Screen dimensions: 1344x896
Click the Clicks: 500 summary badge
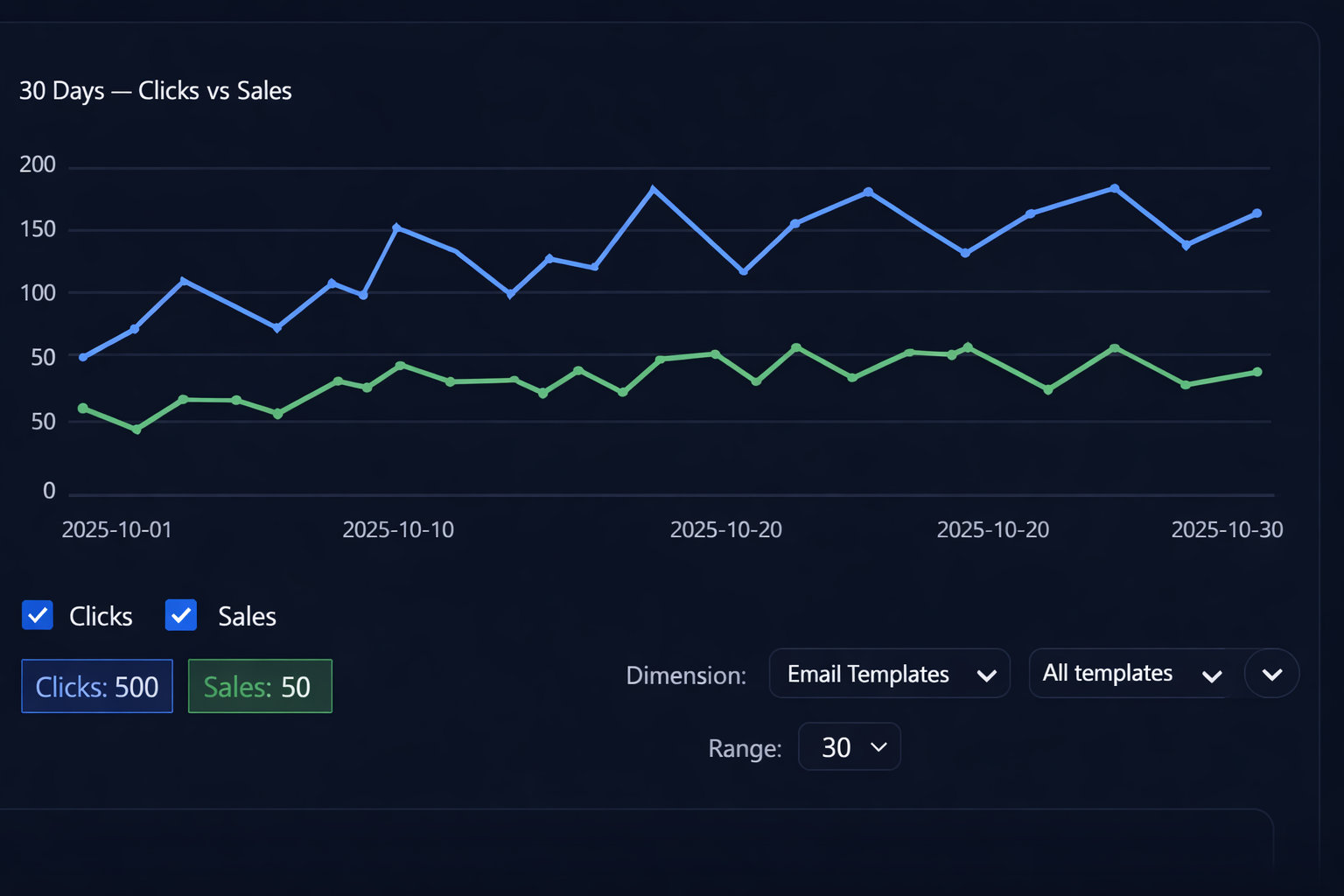coord(96,686)
